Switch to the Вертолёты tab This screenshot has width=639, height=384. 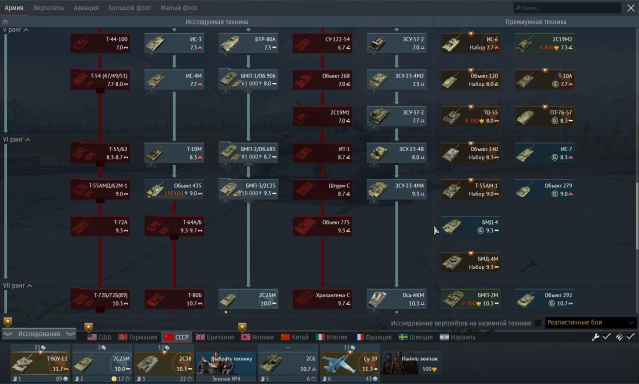(48, 8)
